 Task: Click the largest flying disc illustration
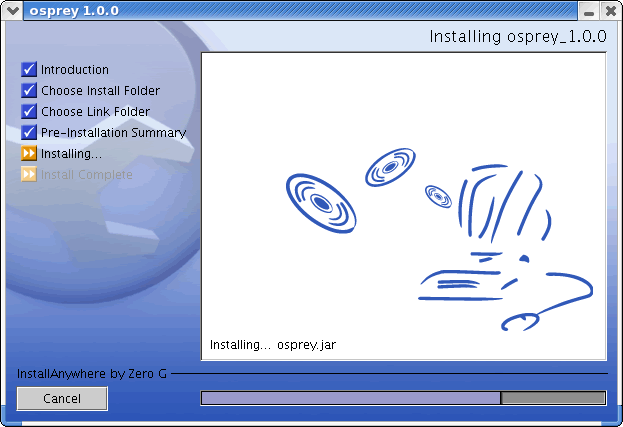320,203
